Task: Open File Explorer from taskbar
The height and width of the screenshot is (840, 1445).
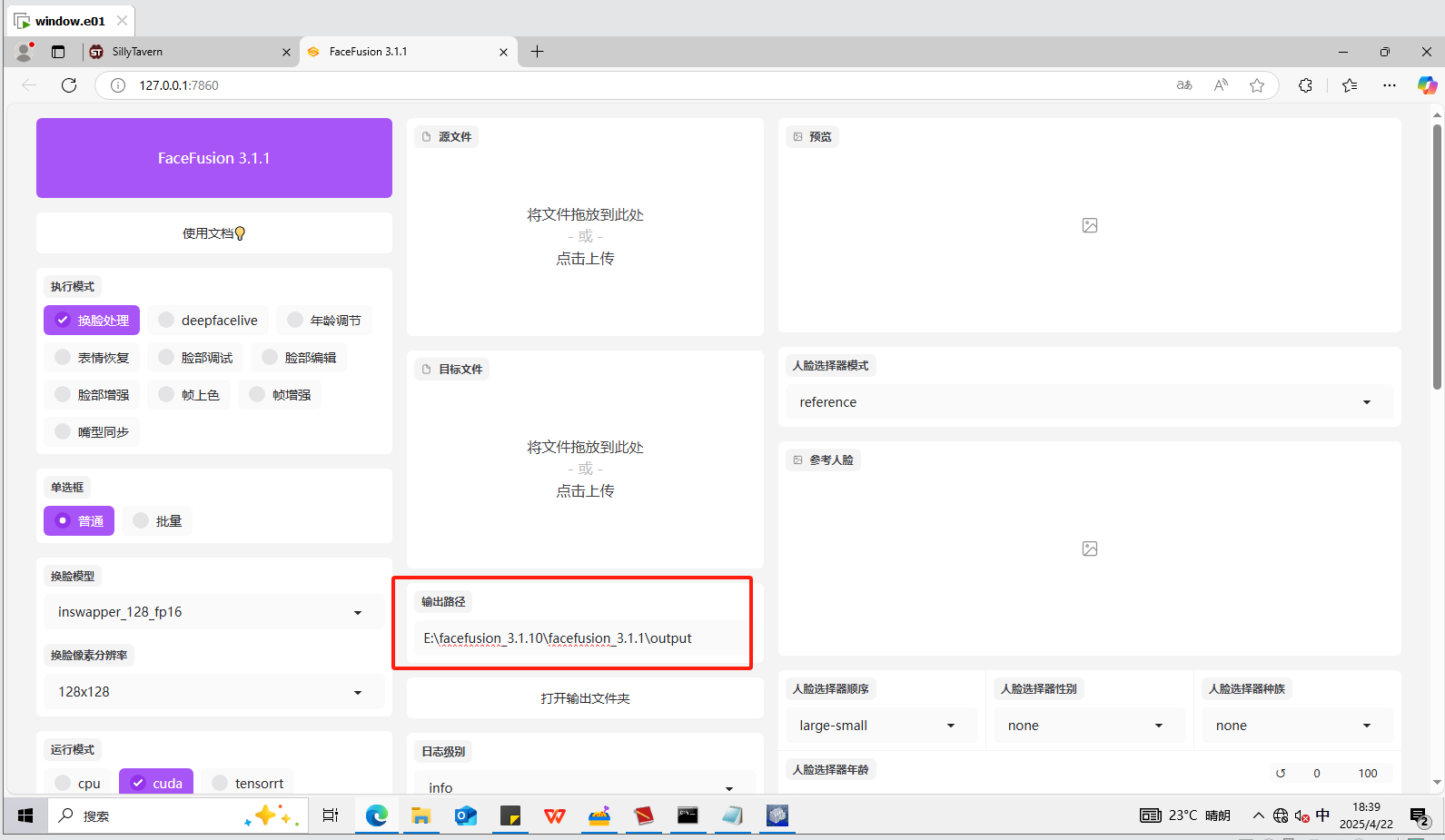Action: 421,815
